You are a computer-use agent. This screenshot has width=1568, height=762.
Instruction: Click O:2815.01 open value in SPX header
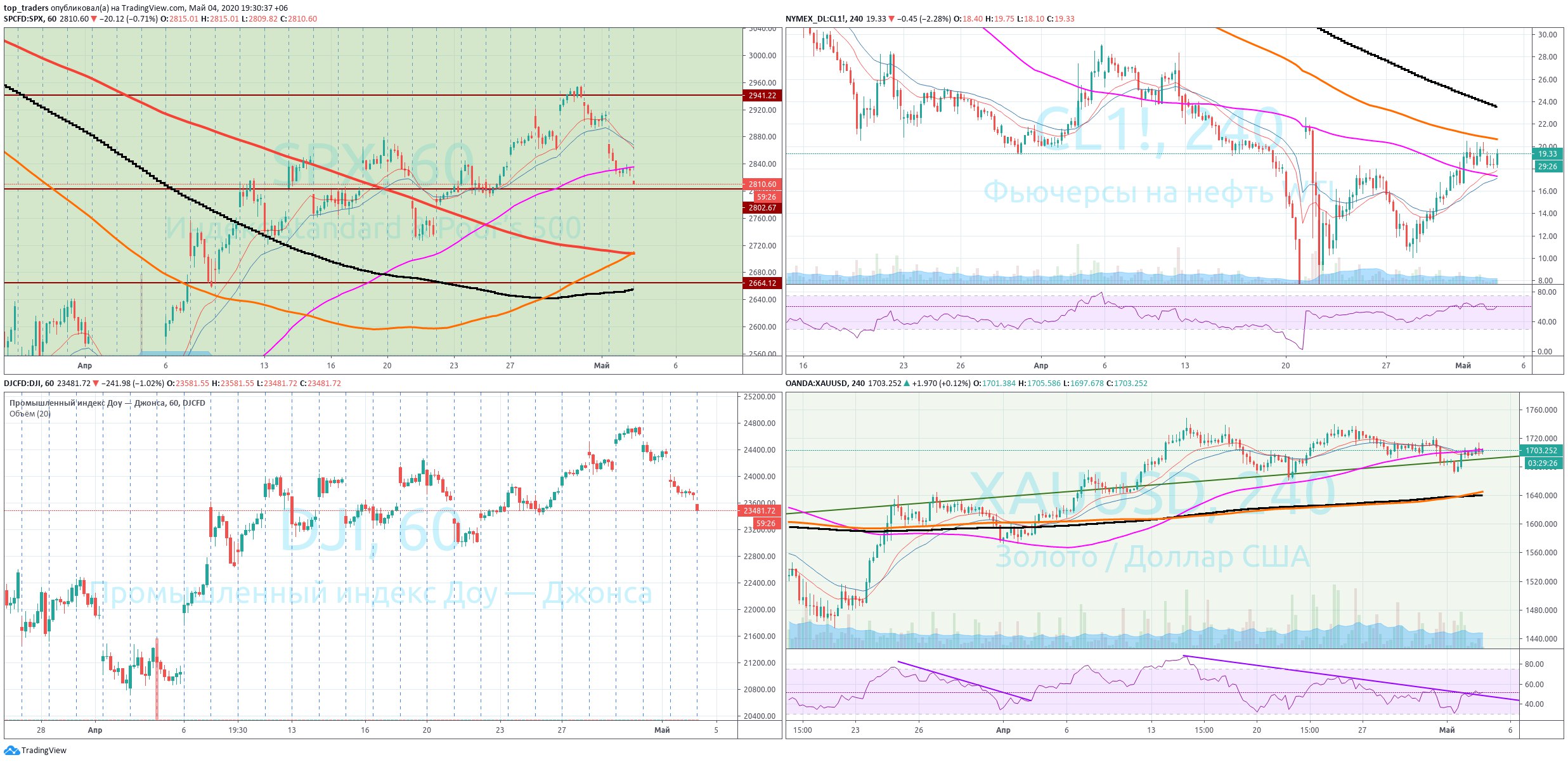tap(179, 19)
